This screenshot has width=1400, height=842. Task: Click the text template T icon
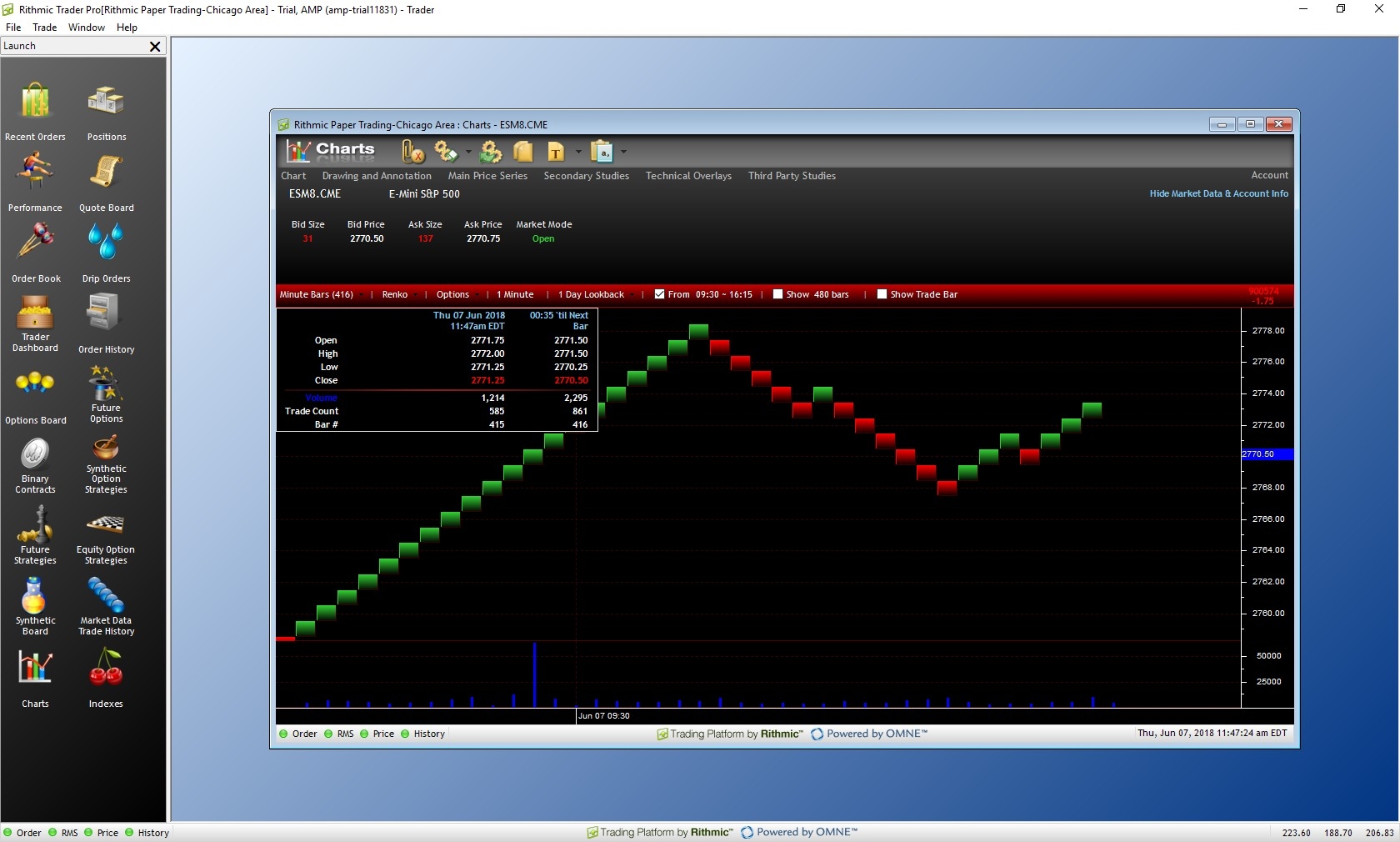[x=555, y=152]
